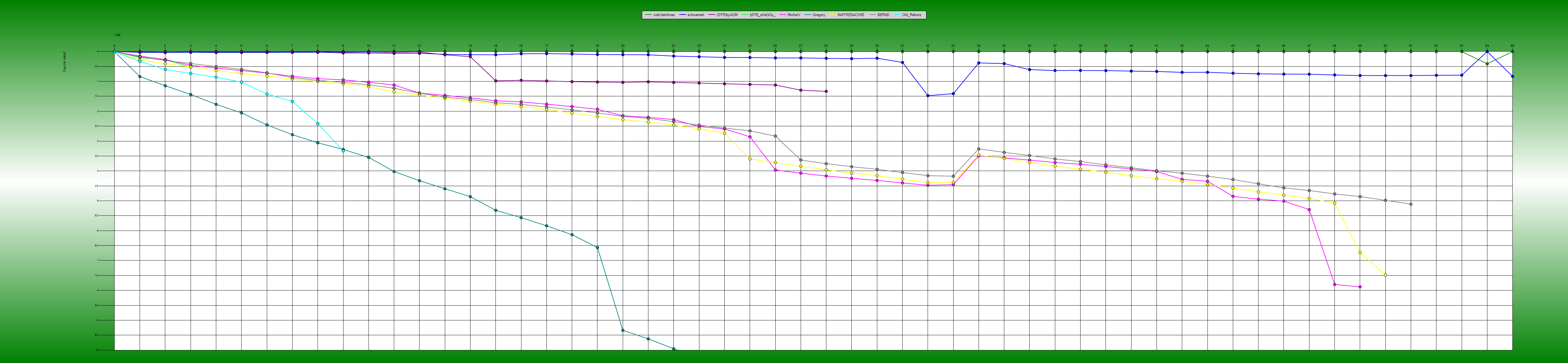This screenshot has height=363, width=1568.
Task: Click BERND's gray data point at lap 51
Action: (1411, 204)
